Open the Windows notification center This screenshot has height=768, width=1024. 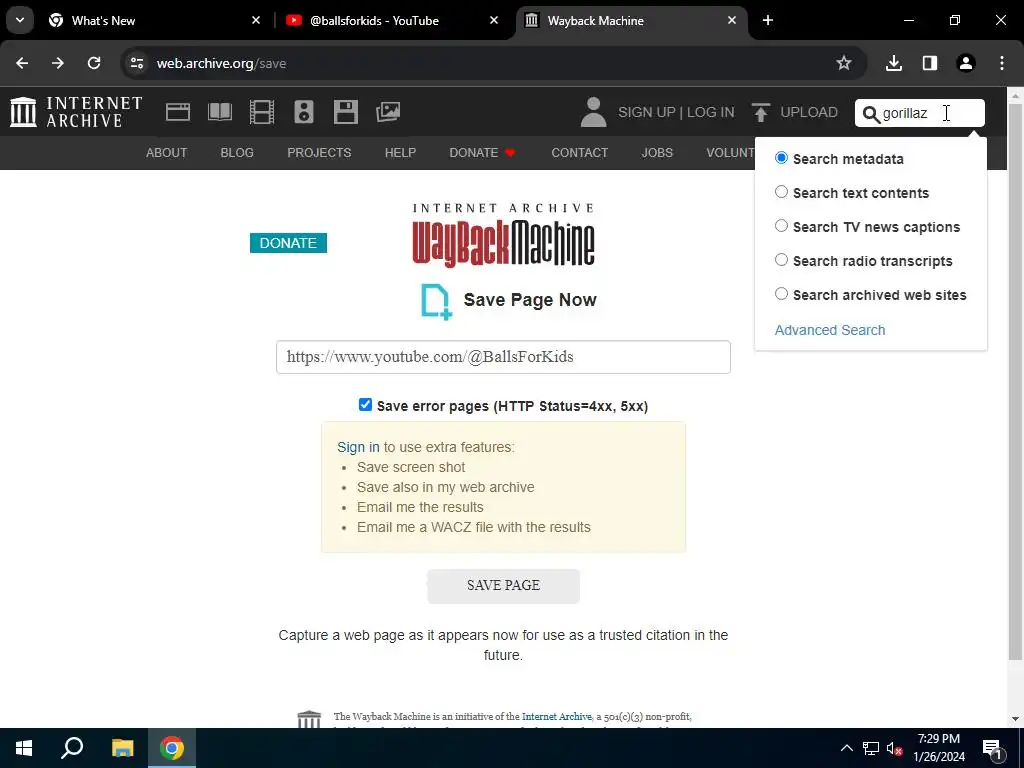[992, 748]
